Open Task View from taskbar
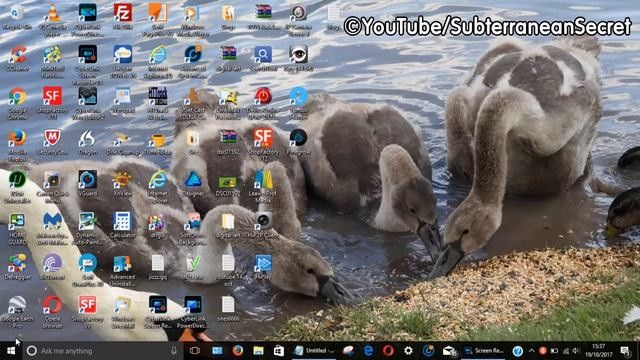This screenshot has width=640, height=360. [195, 351]
